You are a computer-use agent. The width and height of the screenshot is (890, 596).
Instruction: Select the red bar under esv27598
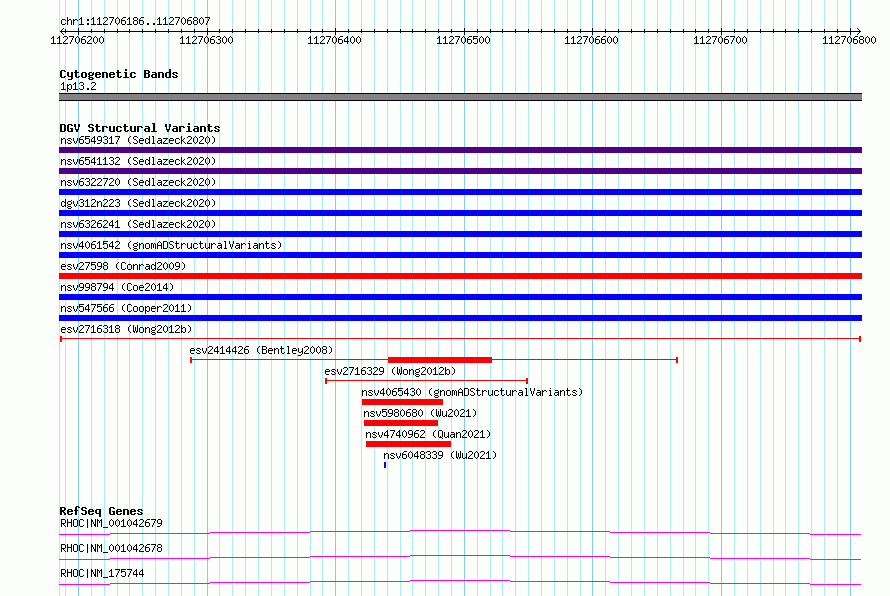point(460,276)
